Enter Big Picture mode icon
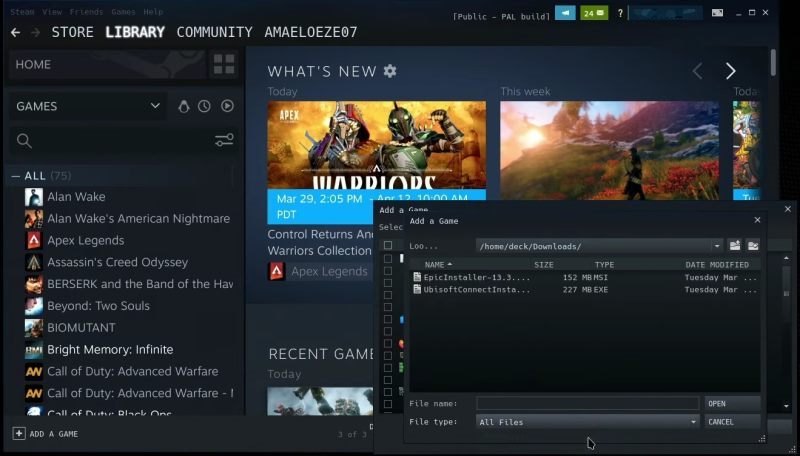This screenshot has width=800, height=456. tap(717, 13)
